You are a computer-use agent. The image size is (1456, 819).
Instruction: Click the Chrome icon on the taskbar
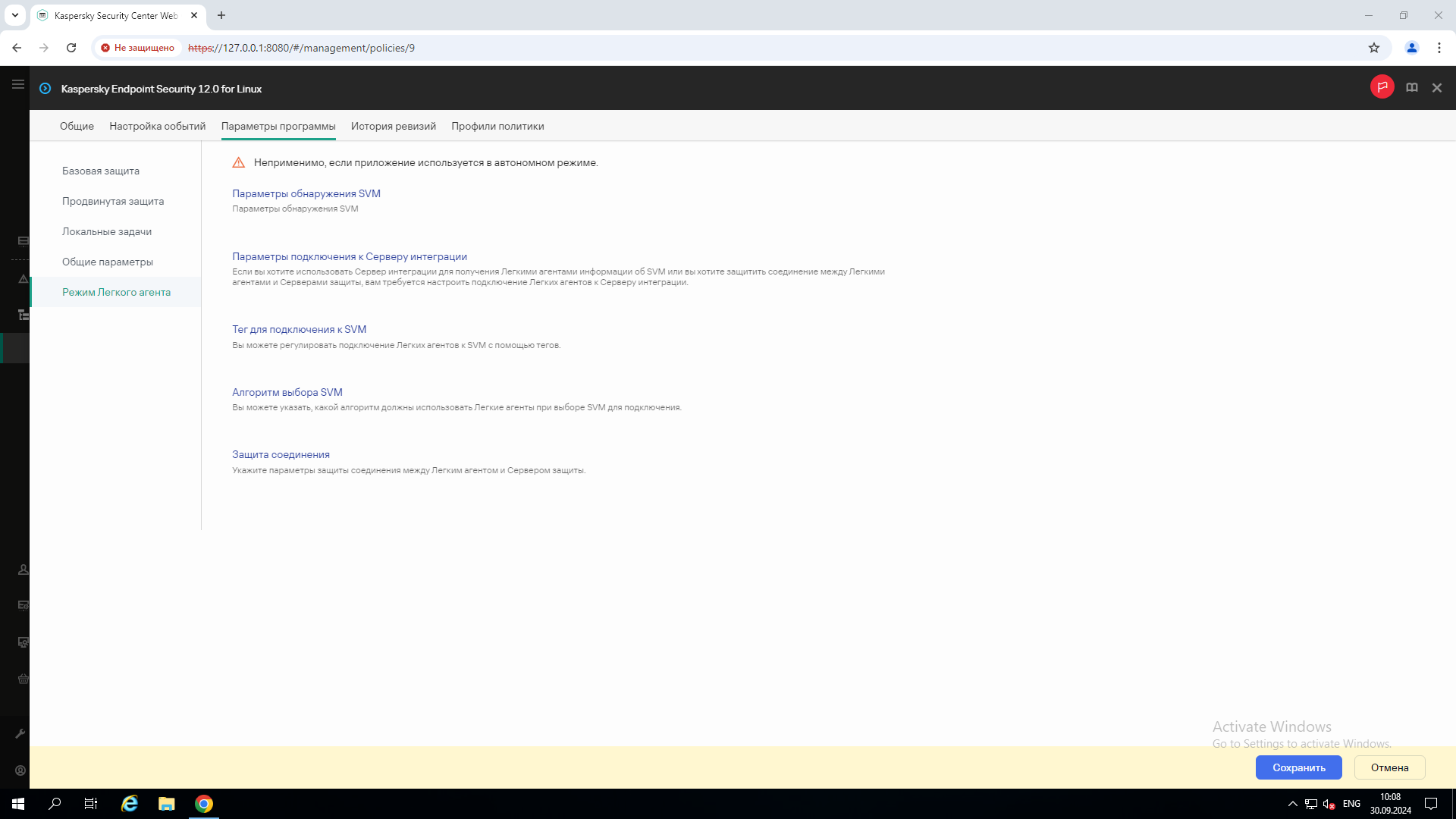coord(203,804)
